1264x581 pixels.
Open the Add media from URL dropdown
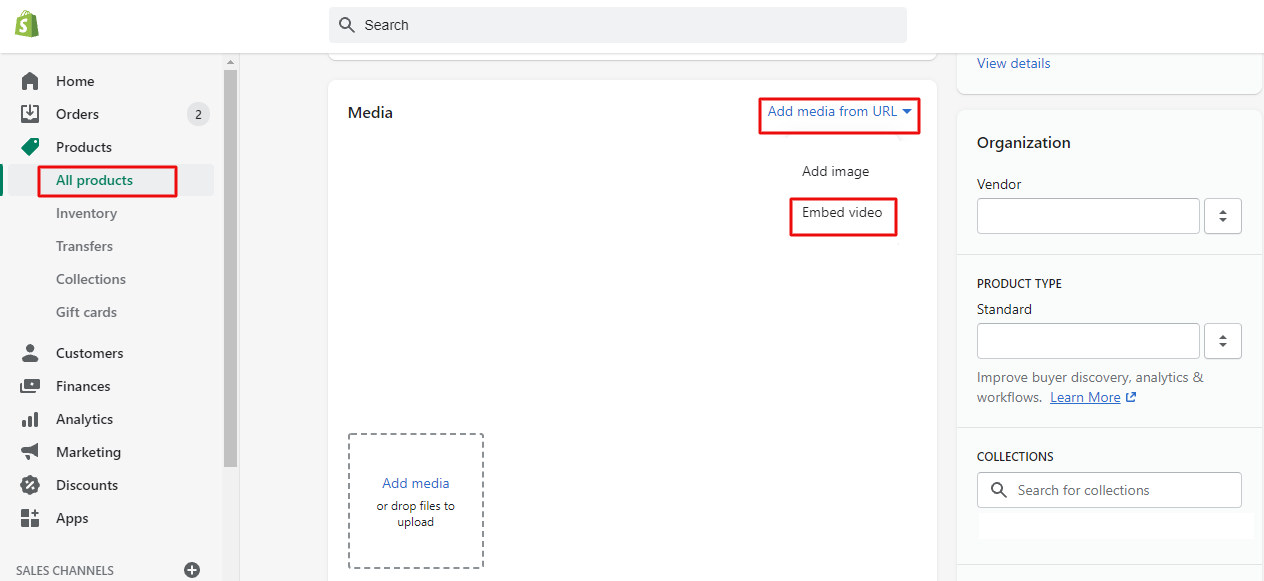(x=838, y=114)
